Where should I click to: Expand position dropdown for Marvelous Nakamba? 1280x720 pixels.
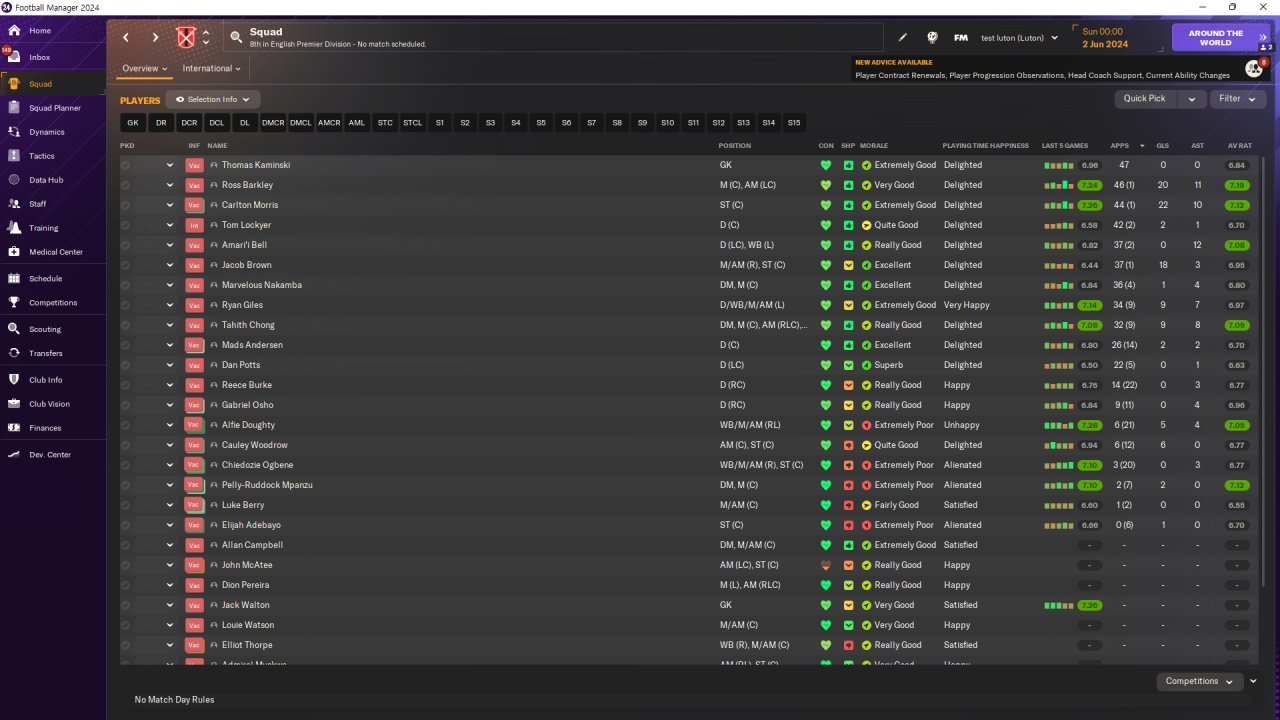tap(170, 285)
